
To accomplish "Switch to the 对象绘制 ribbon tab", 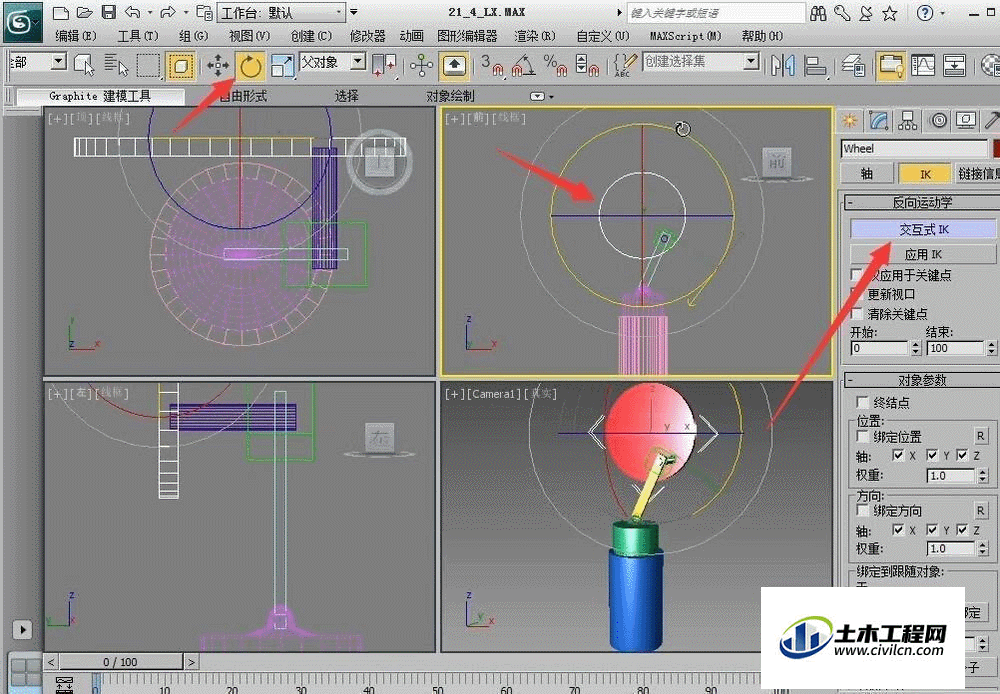I will coord(450,96).
